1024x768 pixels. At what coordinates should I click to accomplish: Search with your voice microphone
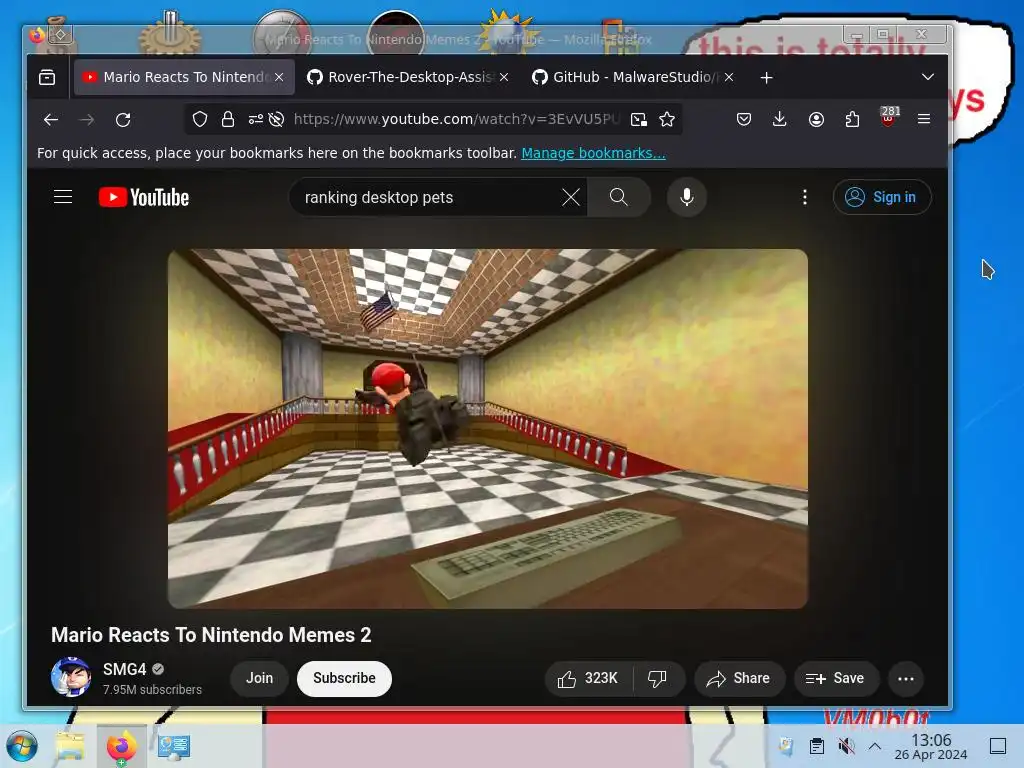click(x=686, y=197)
